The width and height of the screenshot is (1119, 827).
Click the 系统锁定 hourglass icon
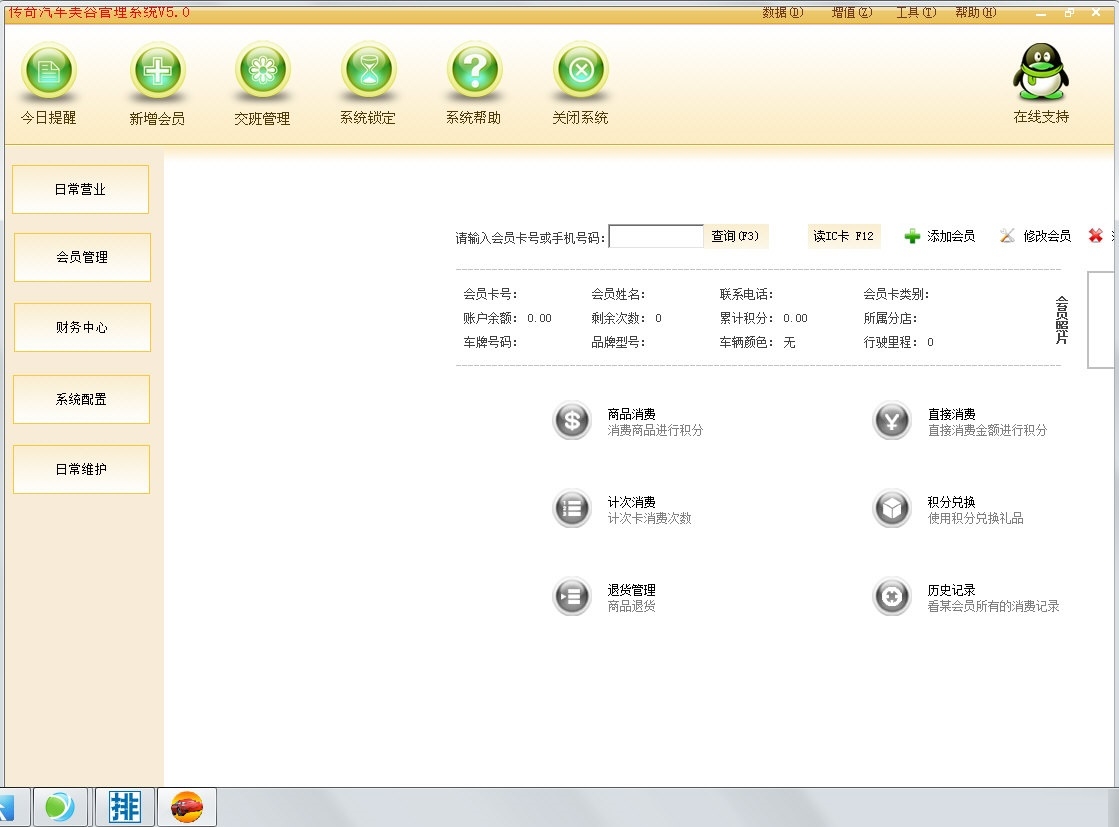[x=368, y=72]
